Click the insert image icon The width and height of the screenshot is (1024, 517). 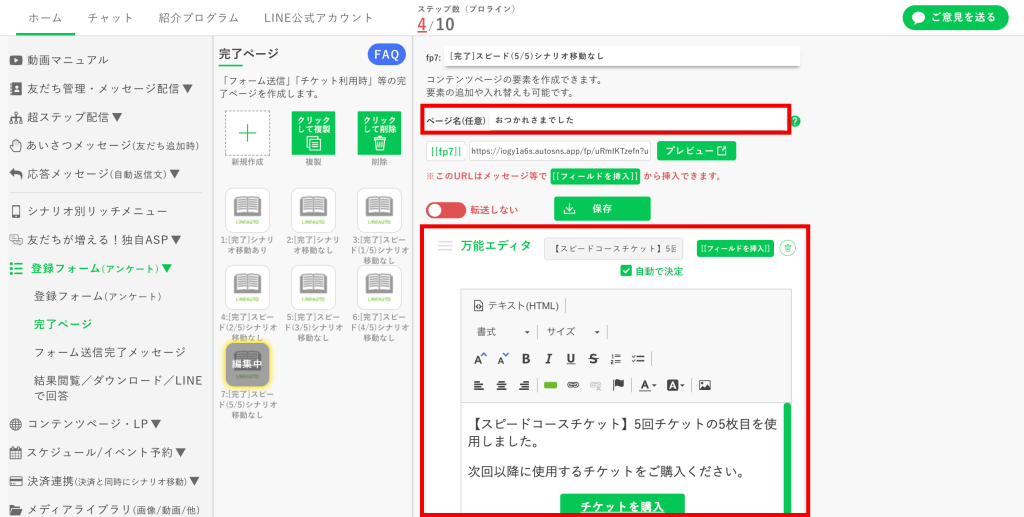pyautogui.click(x=705, y=385)
